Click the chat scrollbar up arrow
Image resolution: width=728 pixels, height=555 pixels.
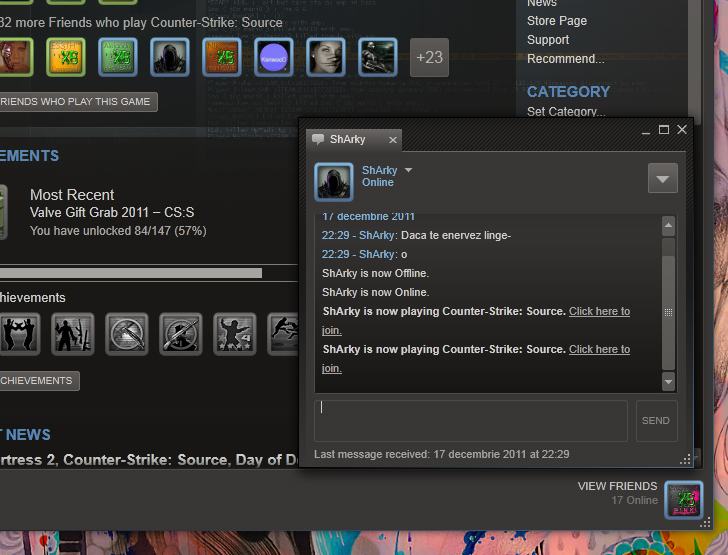click(x=669, y=226)
